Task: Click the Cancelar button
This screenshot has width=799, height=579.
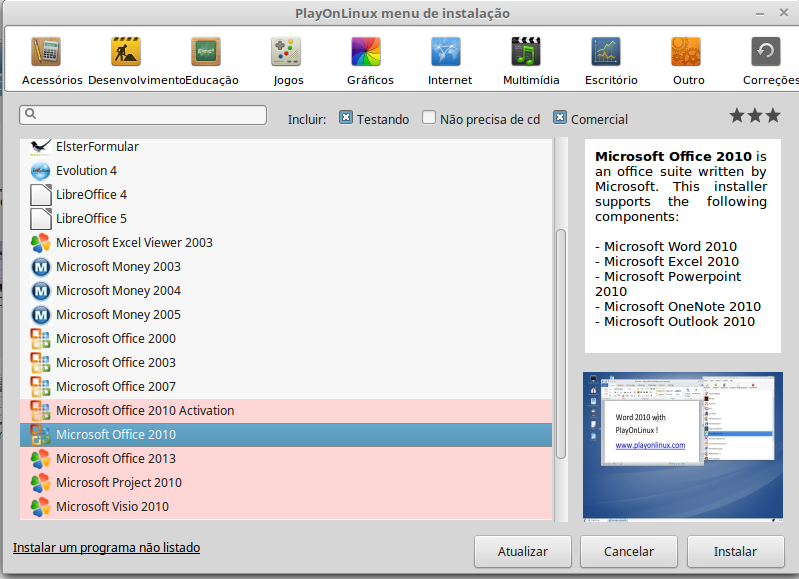Action: tap(630, 551)
